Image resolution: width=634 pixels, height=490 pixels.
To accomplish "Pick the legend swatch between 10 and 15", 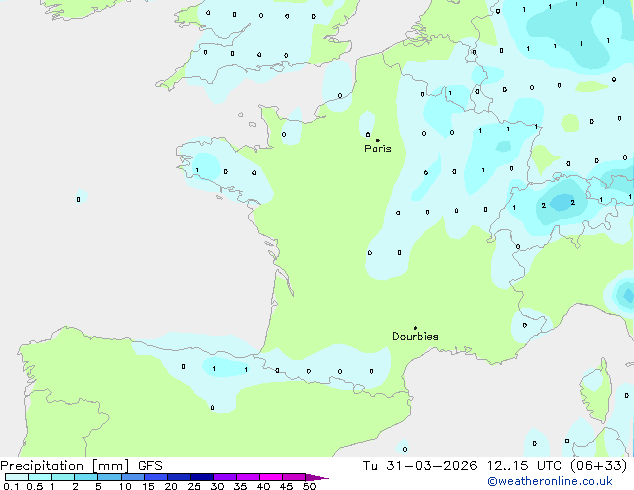I will (x=133, y=477).
